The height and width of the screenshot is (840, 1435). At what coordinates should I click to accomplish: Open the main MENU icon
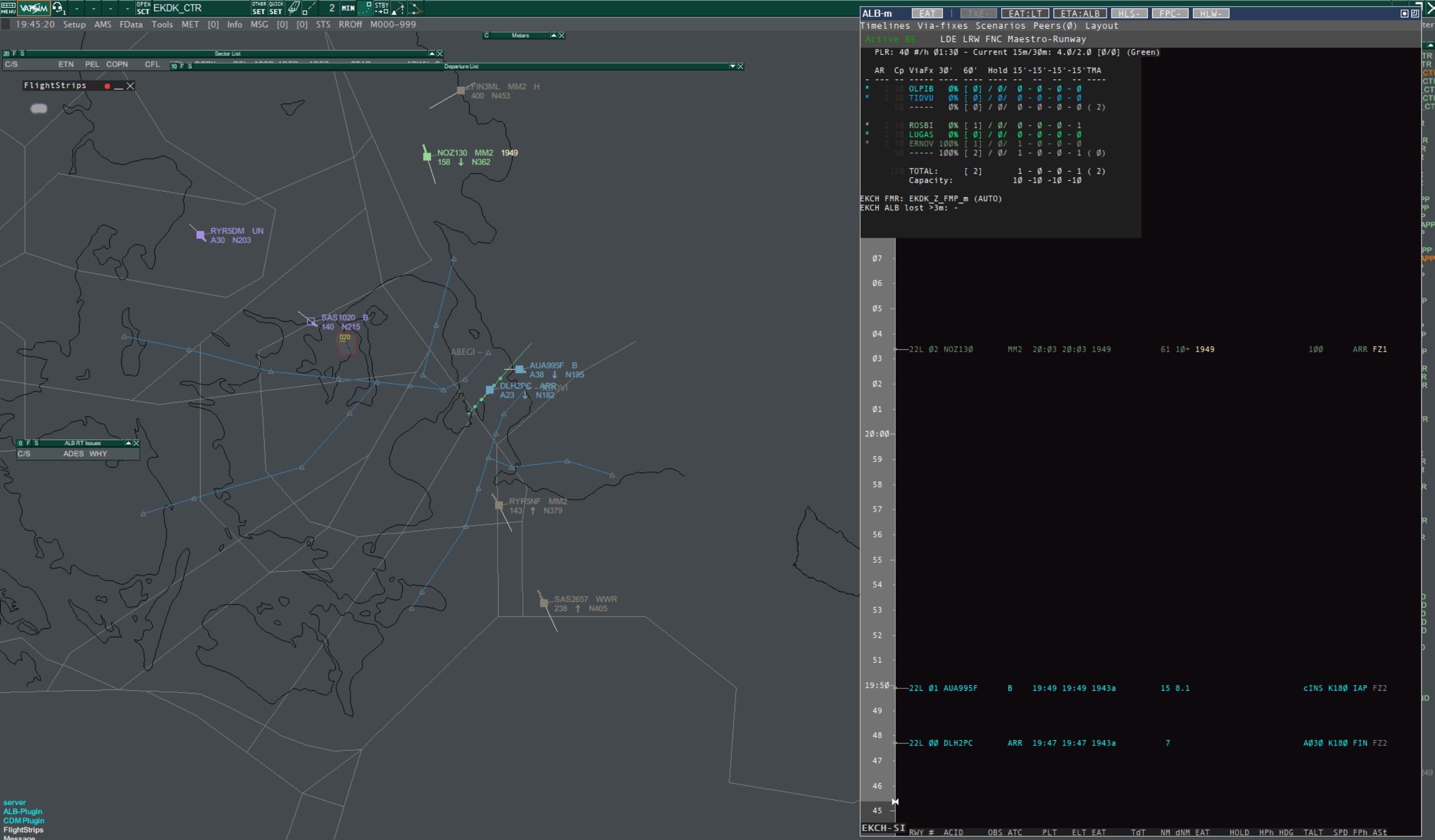[x=8, y=8]
